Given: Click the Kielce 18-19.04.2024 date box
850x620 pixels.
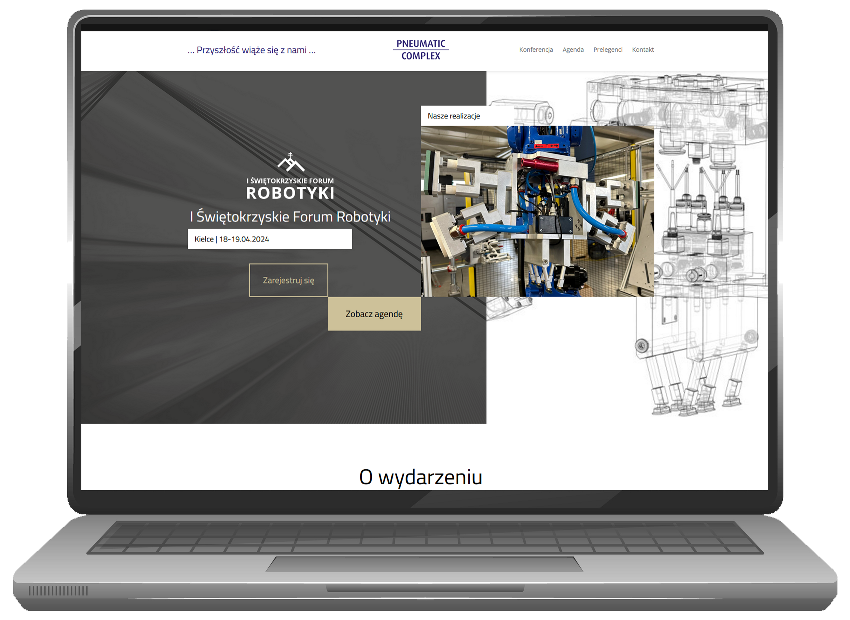Looking at the screenshot, I should pyautogui.click(x=269, y=239).
